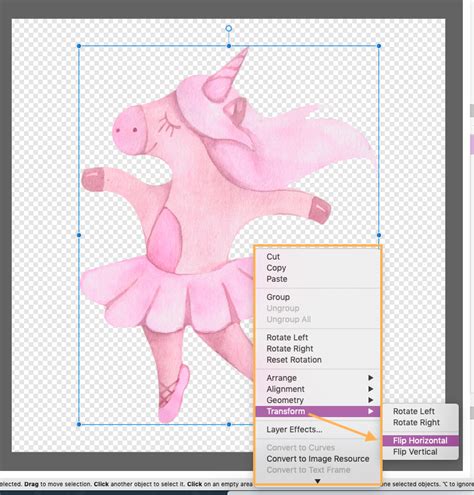Click the rotation handle above the selection
The height and width of the screenshot is (495, 474).
229,28
